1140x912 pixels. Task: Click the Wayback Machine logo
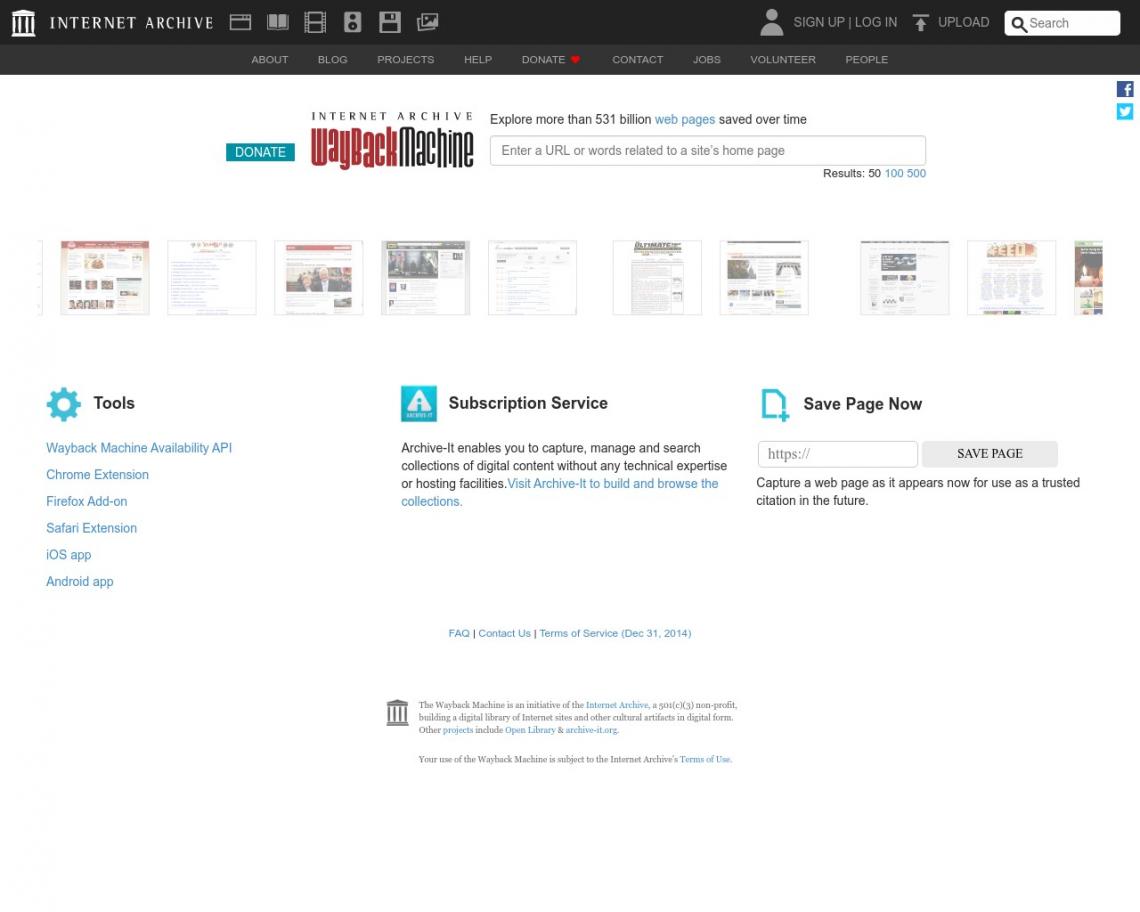[392, 141]
